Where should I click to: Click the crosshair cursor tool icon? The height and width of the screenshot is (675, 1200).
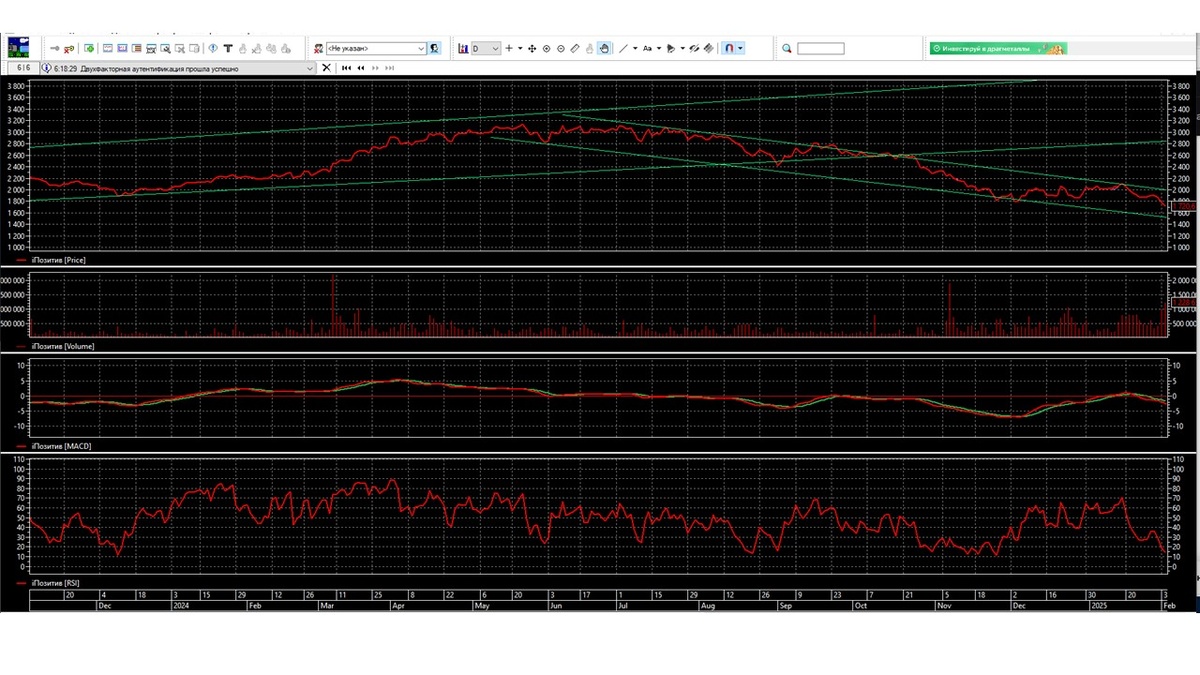[x=509, y=48]
